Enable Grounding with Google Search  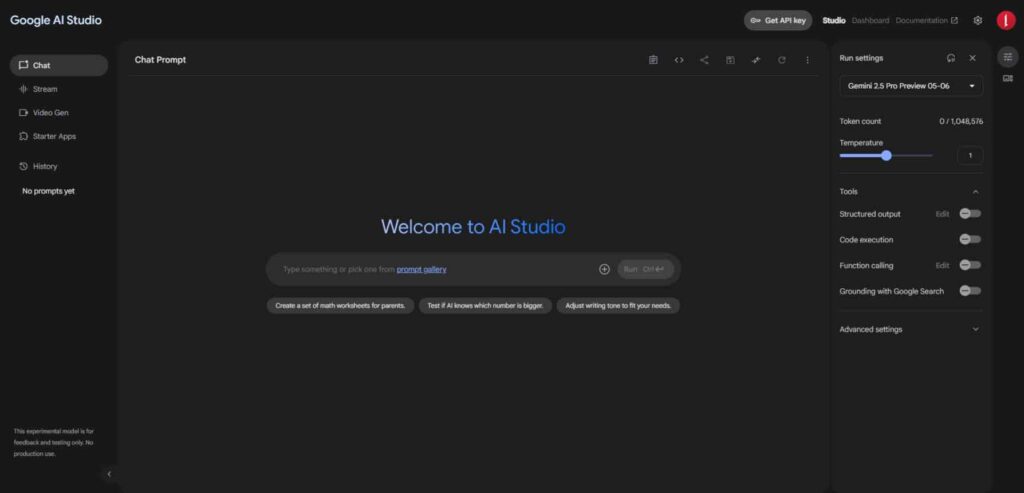pyautogui.click(x=970, y=291)
